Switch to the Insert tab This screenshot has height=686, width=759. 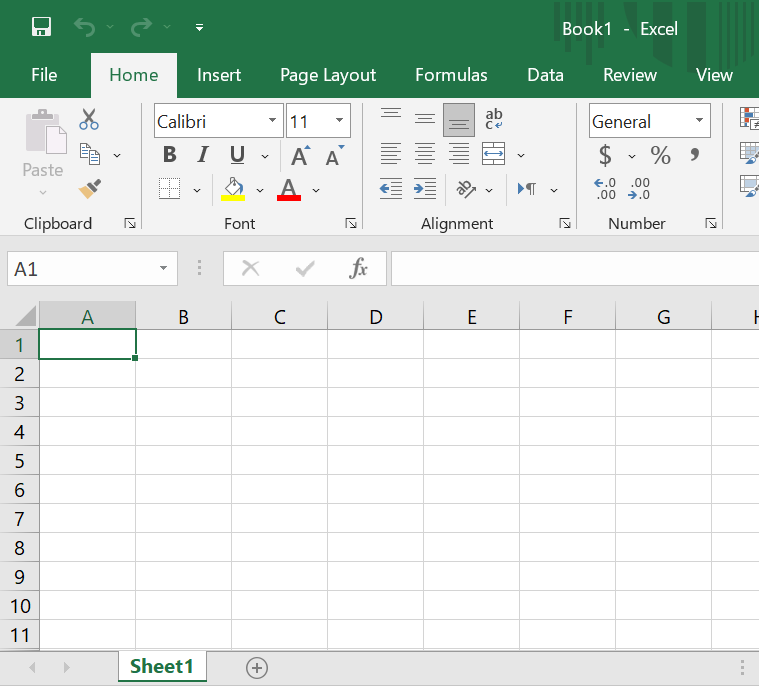tap(219, 75)
